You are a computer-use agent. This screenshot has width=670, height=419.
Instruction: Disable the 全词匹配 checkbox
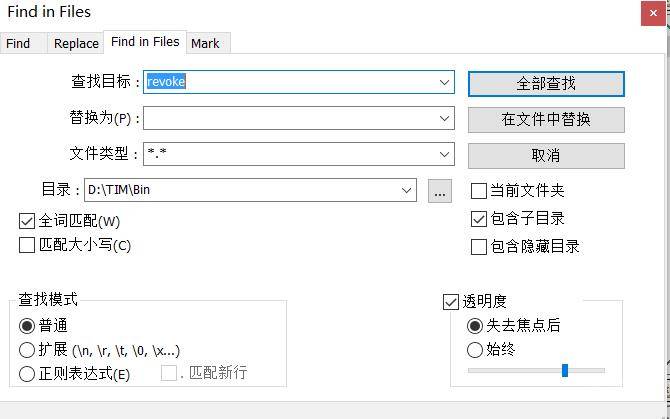pyautogui.click(x=27, y=221)
